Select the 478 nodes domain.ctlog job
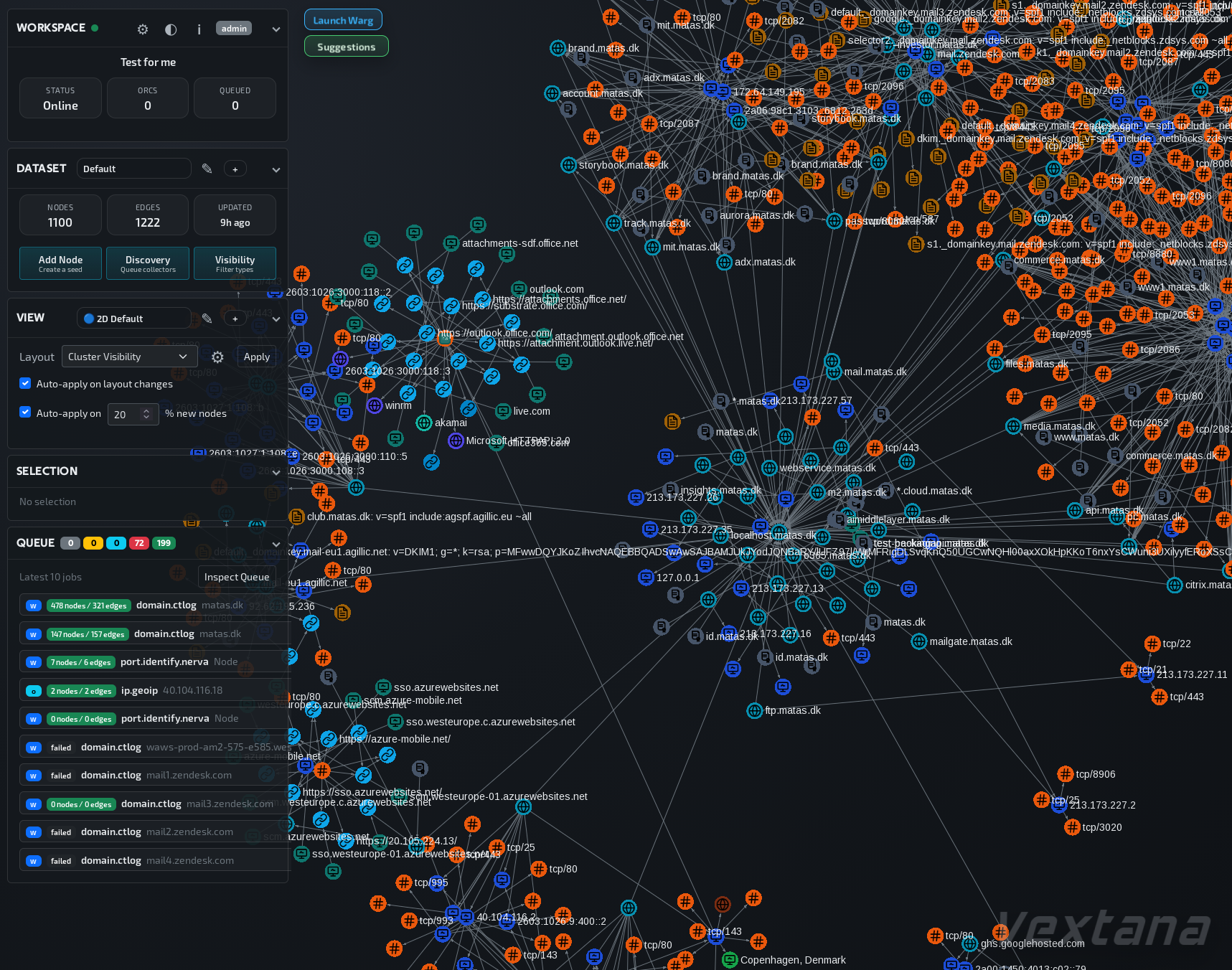The height and width of the screenshot is (970, 1232). click(x=154, y=605)
